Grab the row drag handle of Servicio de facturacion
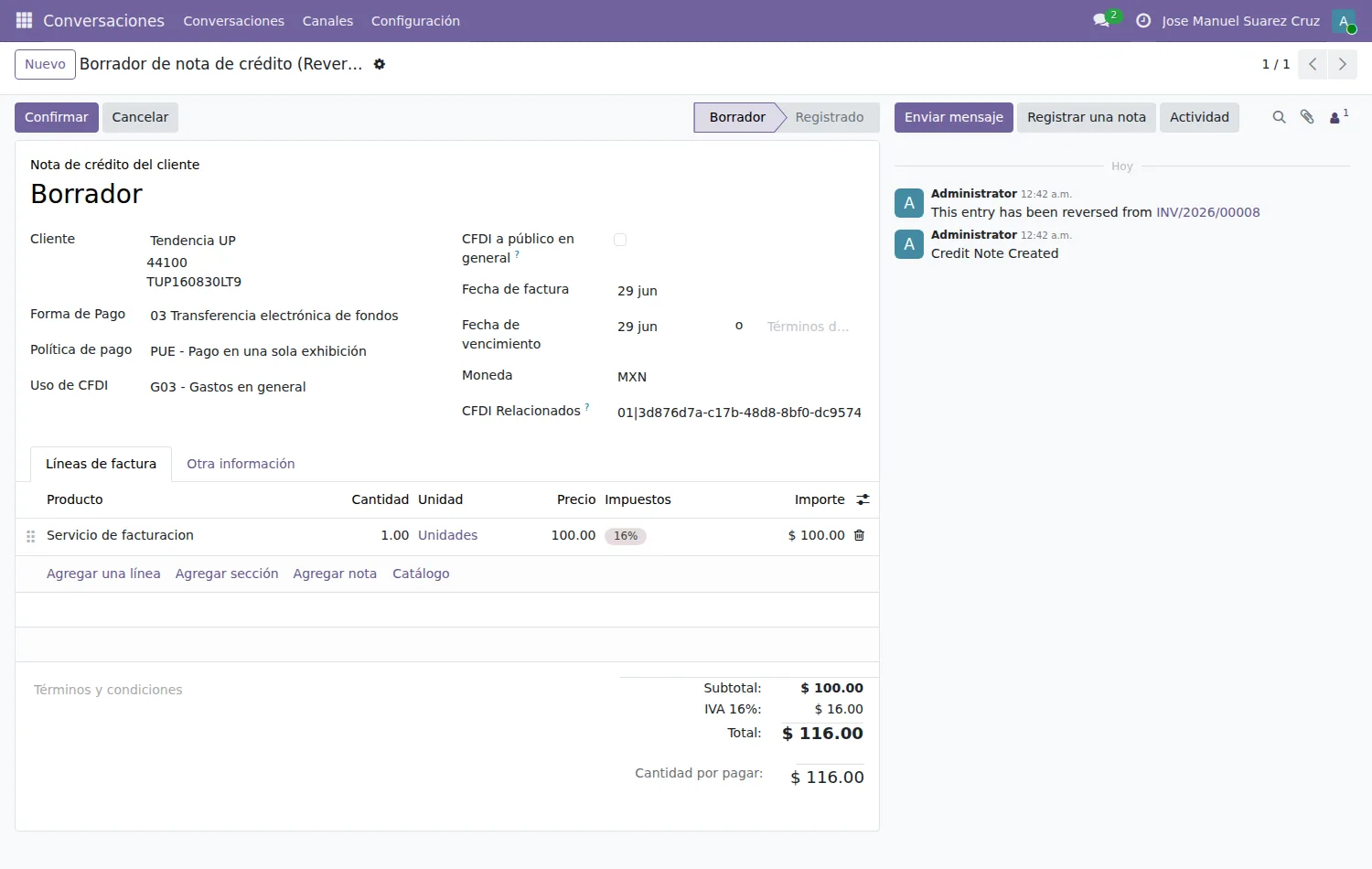 tap(30, 536)
